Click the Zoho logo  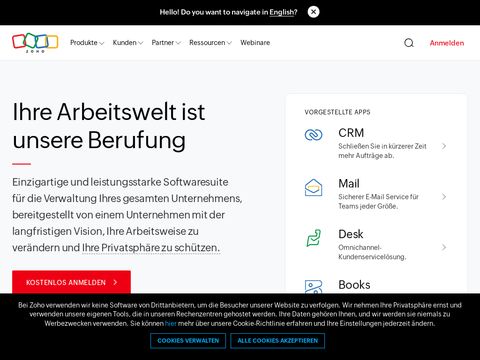click(x=35, y=43)
